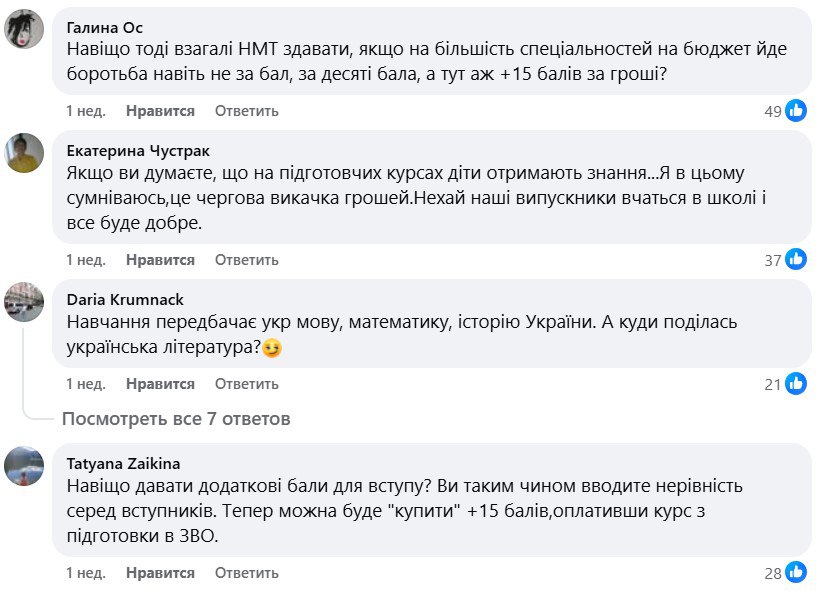Click like reaction icon showing 28
The height and width of the screenshot is (591, 835).
796,573
